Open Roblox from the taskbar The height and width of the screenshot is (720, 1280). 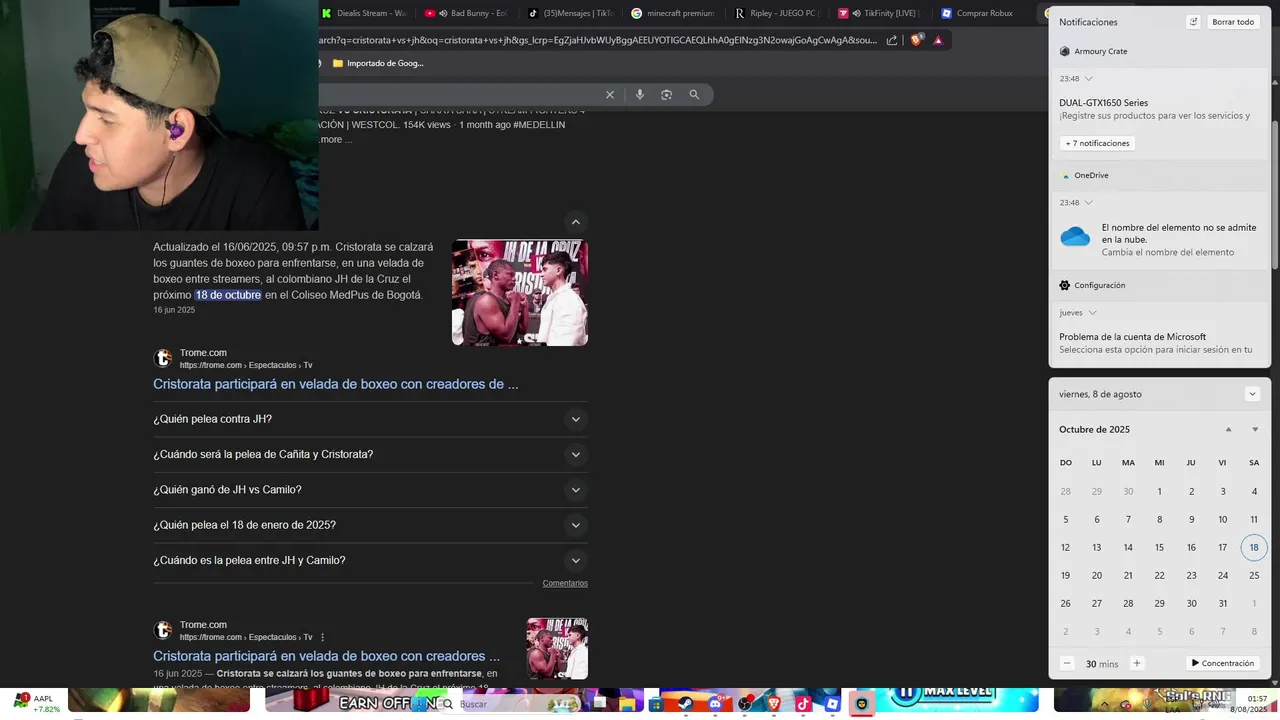(x=832, y=704)
